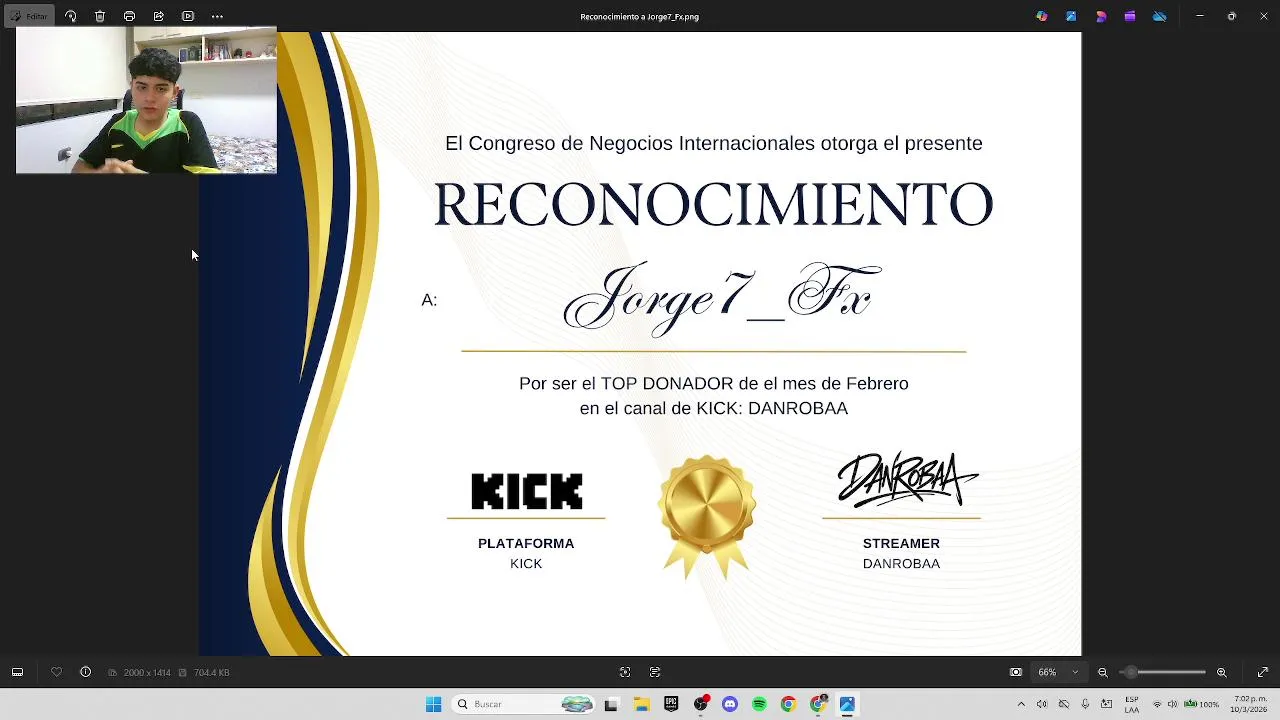Click the webcam overlay thumbnail
The image size is (1280, 720).
pos(146,100)
